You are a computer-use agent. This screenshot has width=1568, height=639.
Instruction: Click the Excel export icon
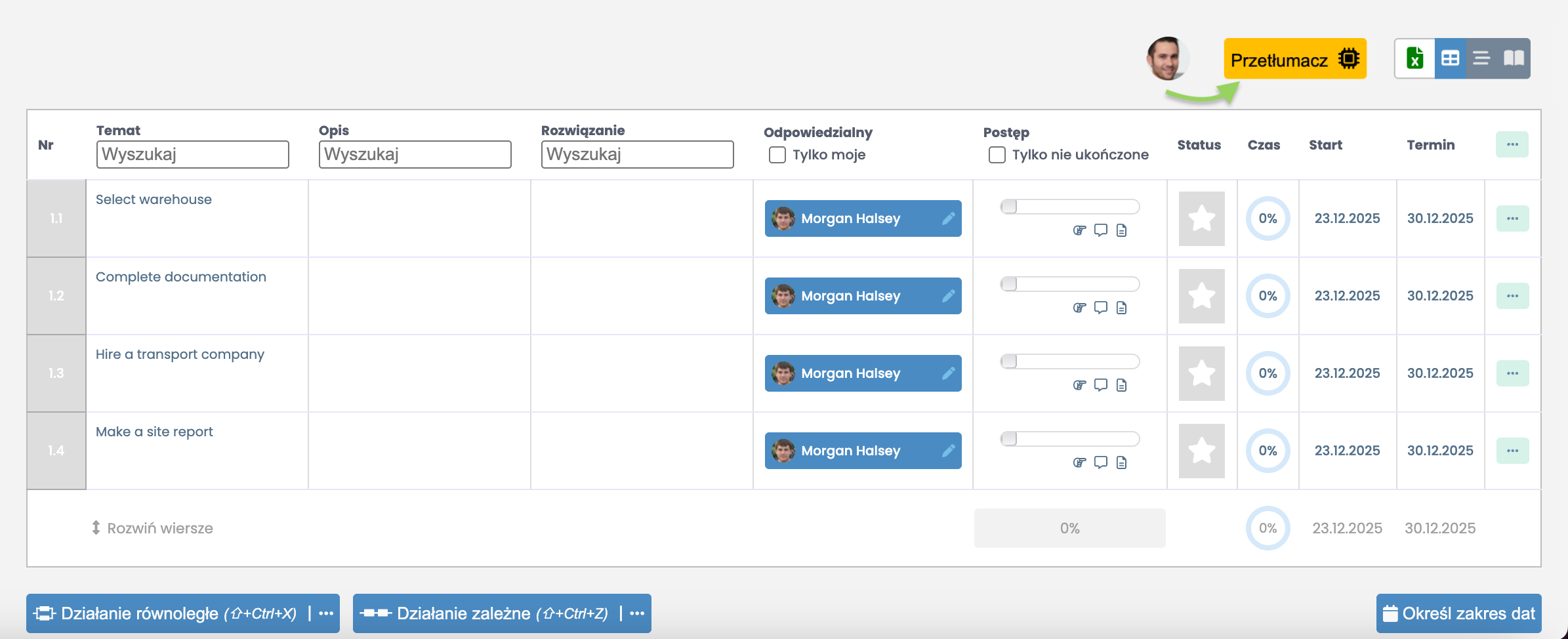[x=1415, y=58]
